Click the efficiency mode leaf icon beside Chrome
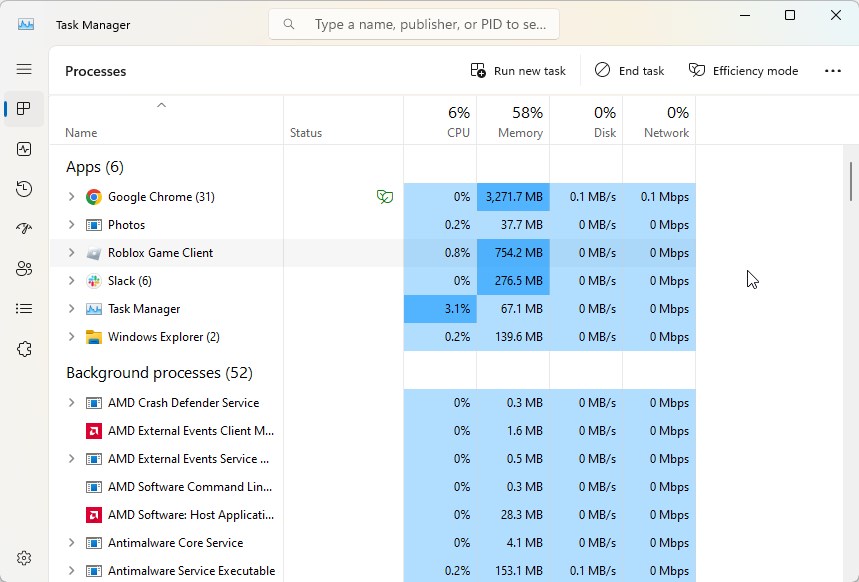Image resolution: width=859 pixels, height=582 pixels. click(x=385, y=197)
